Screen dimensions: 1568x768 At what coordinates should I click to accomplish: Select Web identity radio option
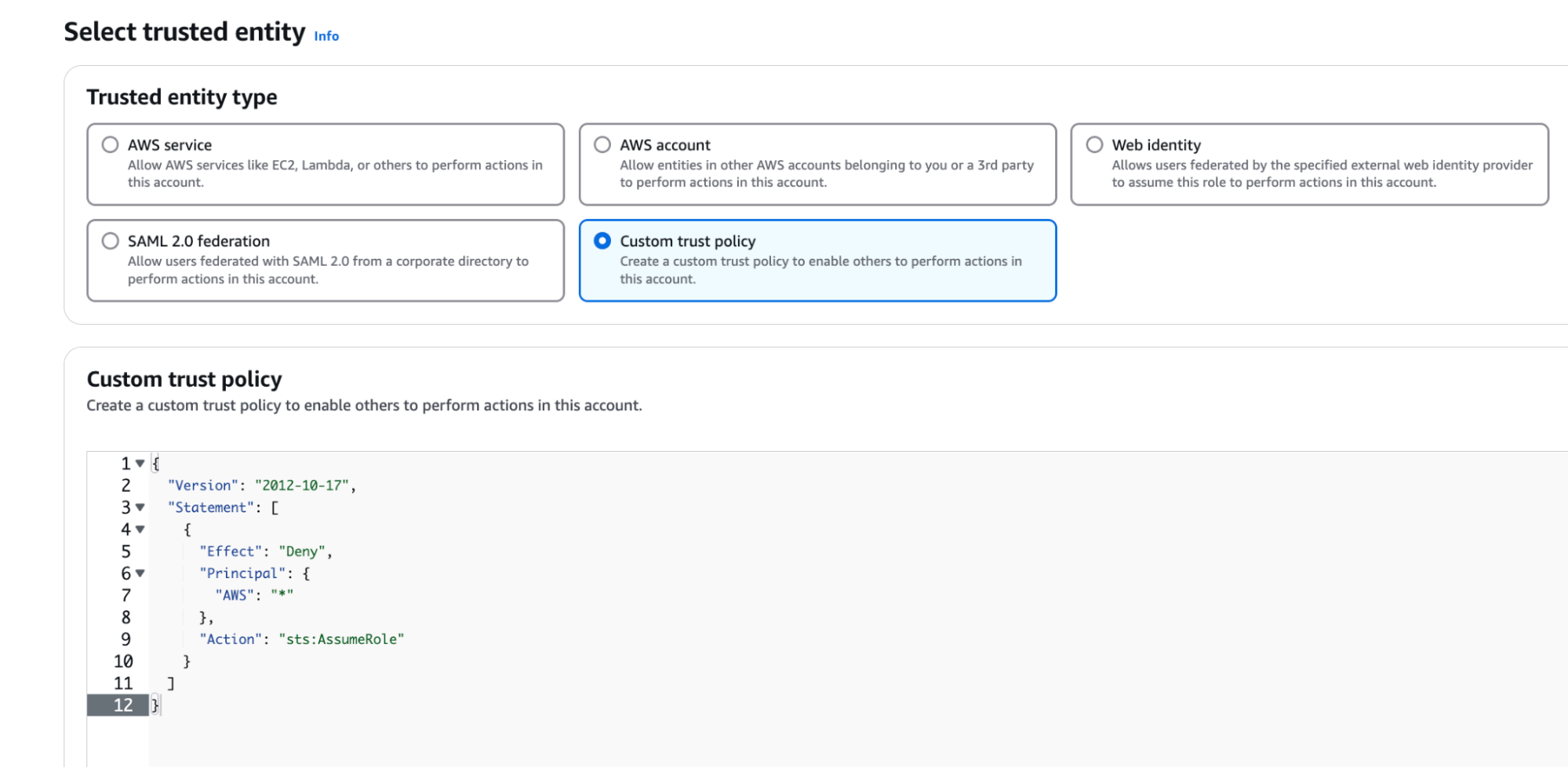pyautogui.click(x=1094, y=145)
